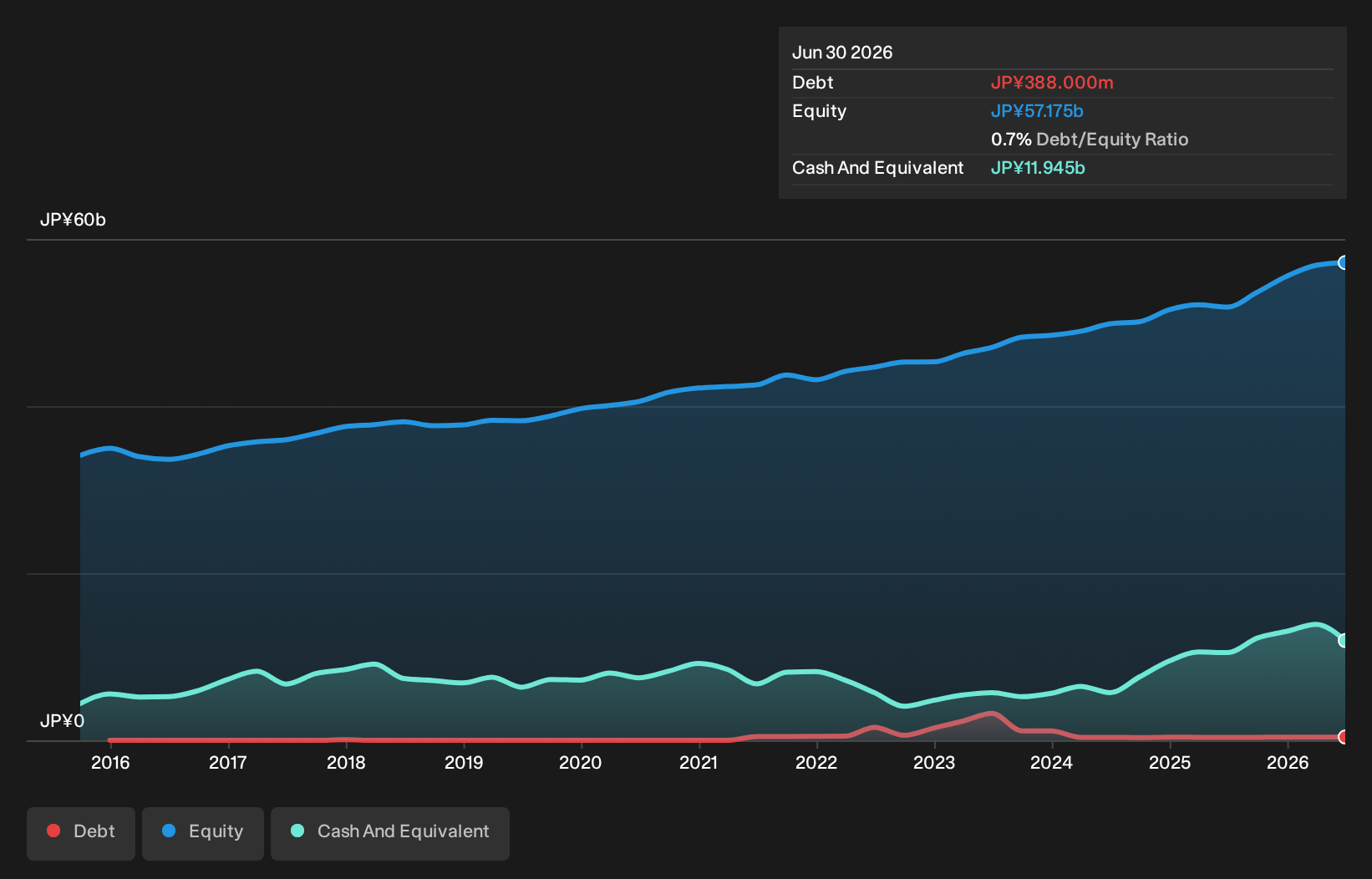The width and height of the screenshot is (1372, 879).
Task: Select the Cash endpoint marker on chart
Action: 1344,640
